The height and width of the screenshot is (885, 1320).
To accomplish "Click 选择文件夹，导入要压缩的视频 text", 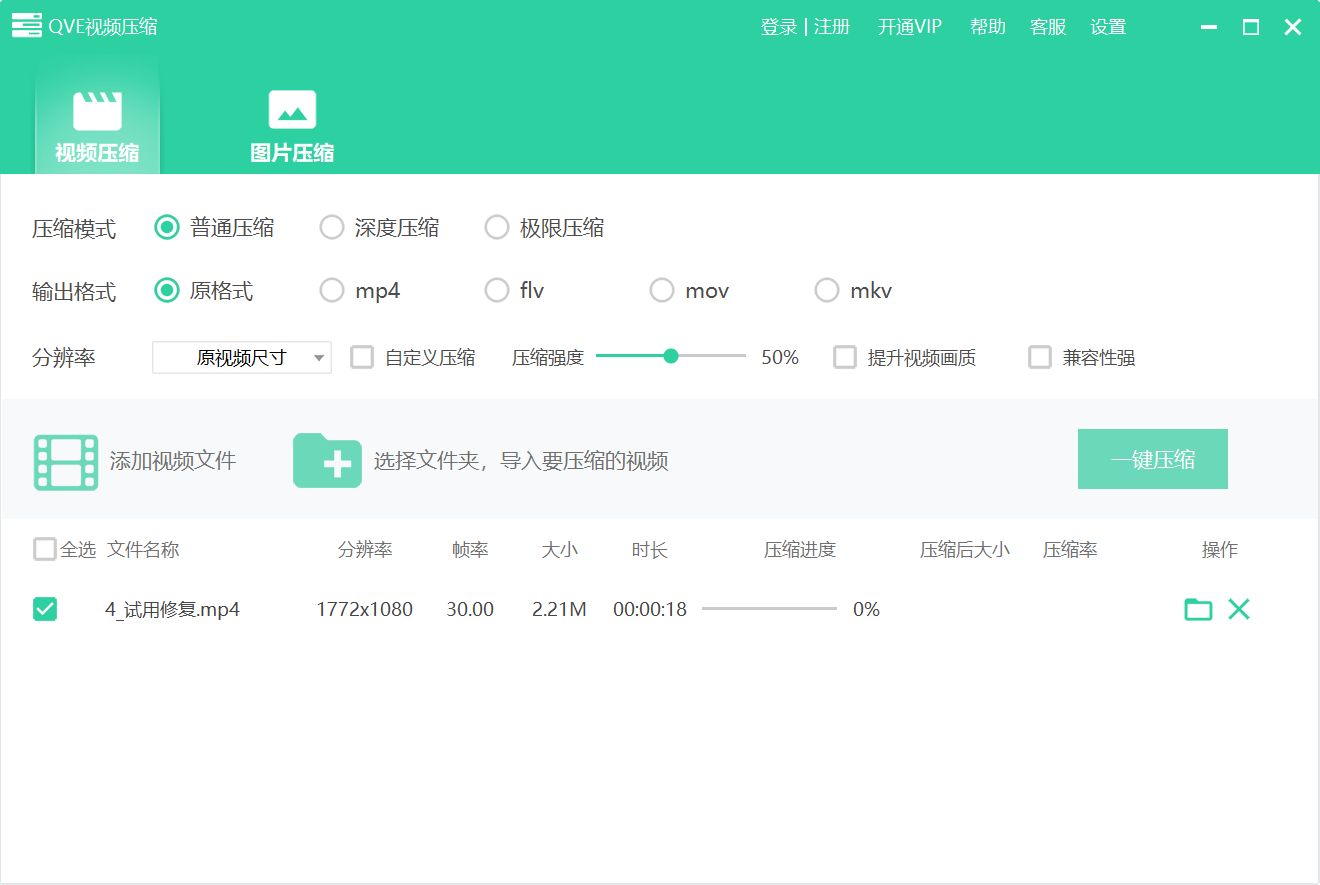I will 521,461.
